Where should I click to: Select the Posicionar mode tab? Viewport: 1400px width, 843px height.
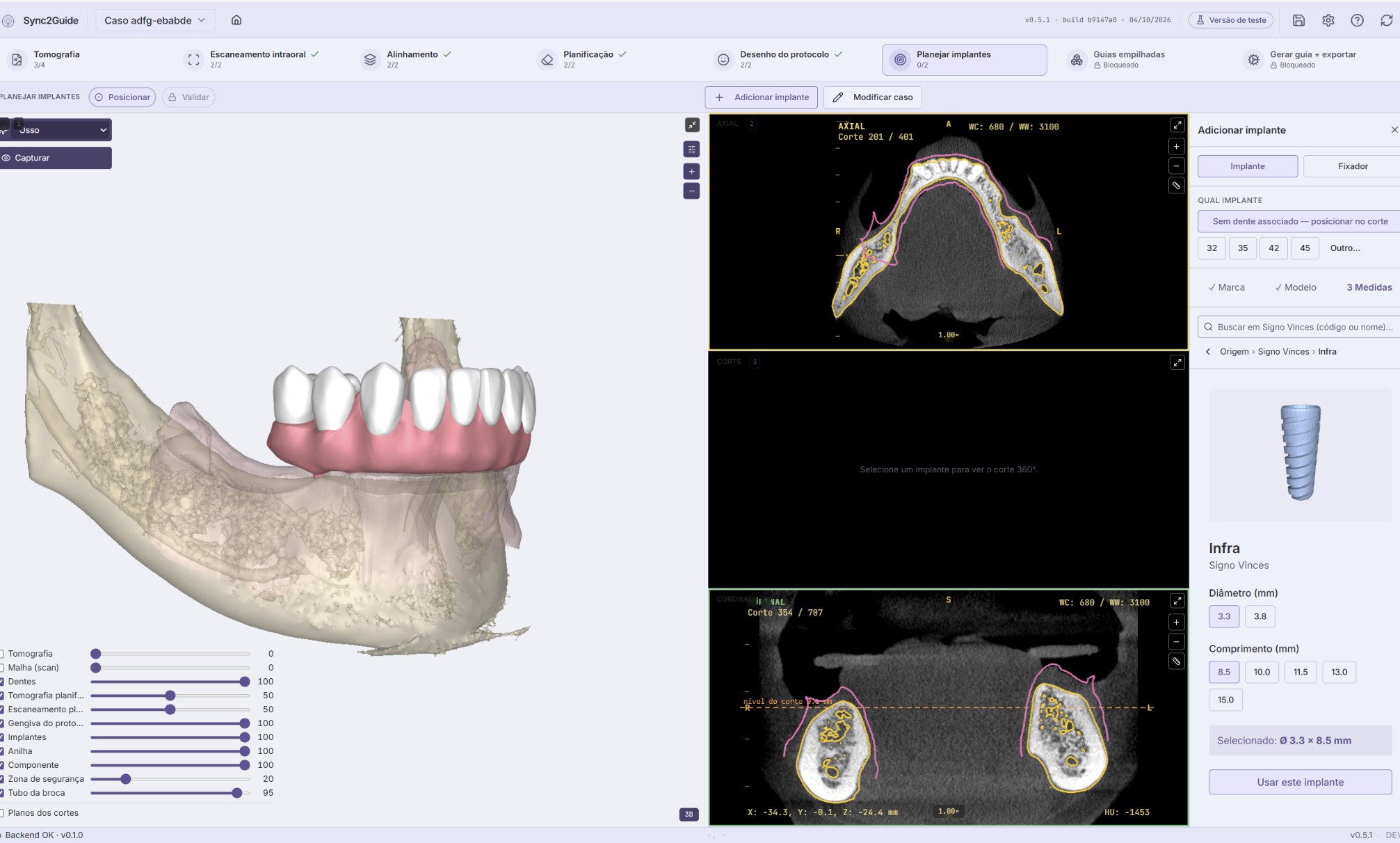(122, 97)
